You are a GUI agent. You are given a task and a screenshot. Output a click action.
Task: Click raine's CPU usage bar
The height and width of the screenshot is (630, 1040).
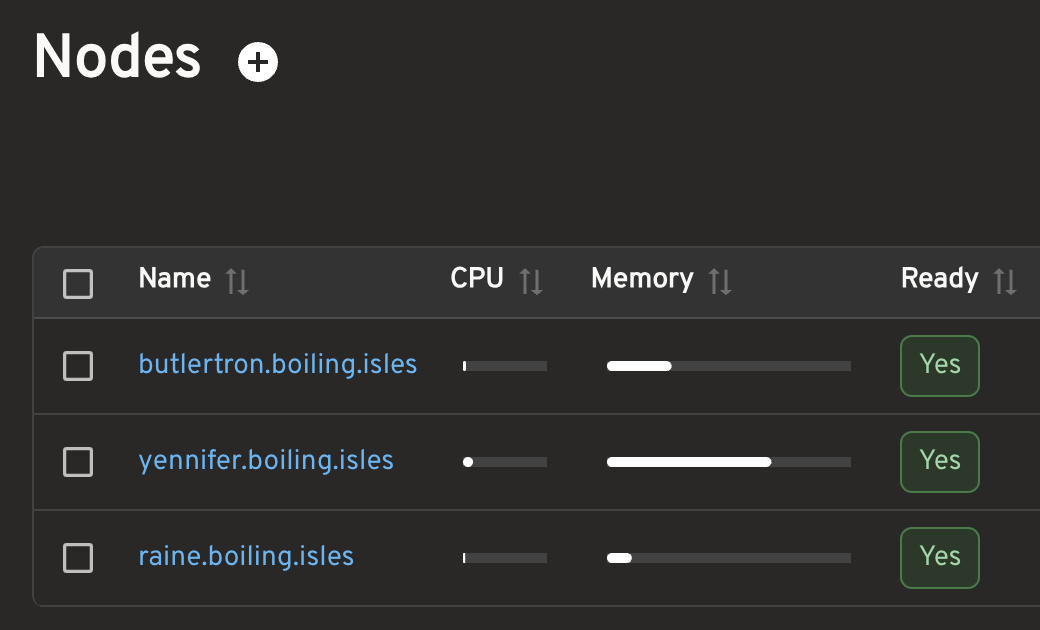click(505, 558)
